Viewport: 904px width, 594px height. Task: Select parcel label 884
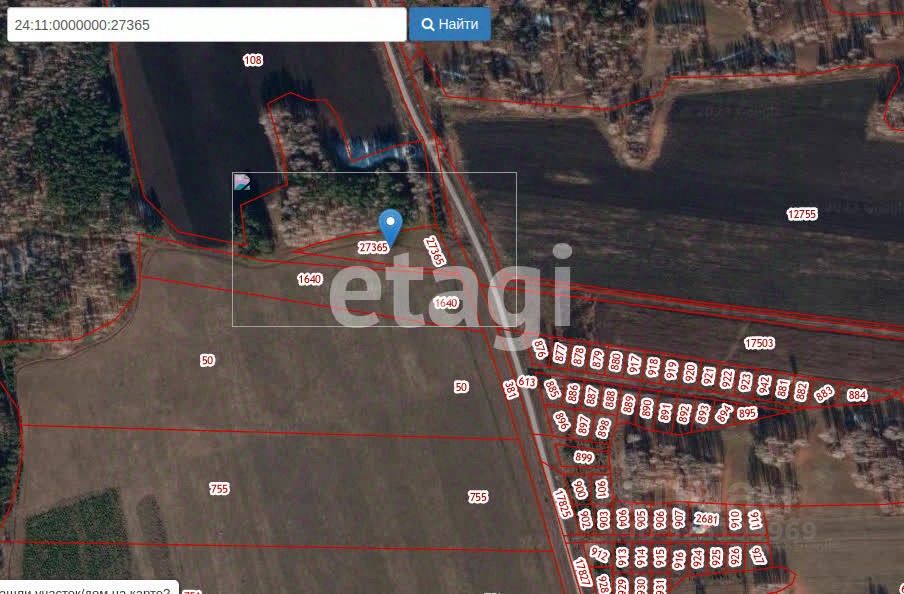tap(857, 396)
